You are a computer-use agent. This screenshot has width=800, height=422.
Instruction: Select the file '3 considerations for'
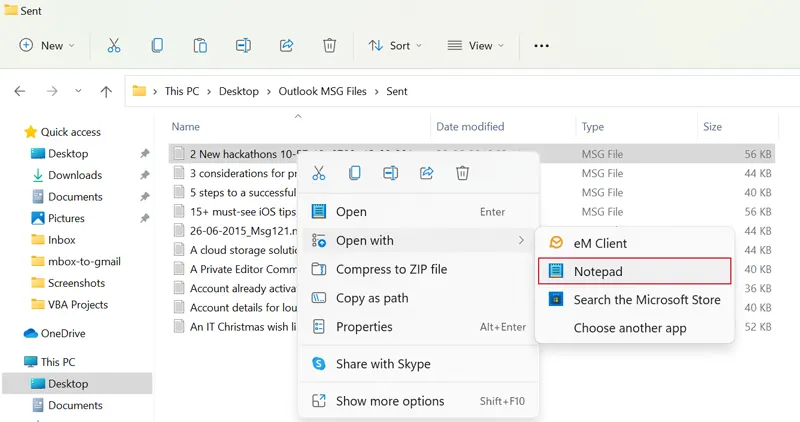[235, 173]
